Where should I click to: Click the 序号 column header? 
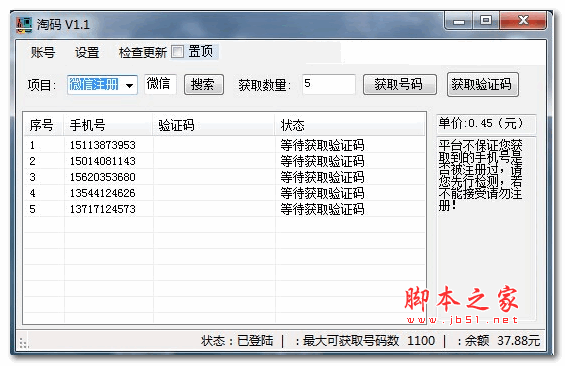pos(44,125)
